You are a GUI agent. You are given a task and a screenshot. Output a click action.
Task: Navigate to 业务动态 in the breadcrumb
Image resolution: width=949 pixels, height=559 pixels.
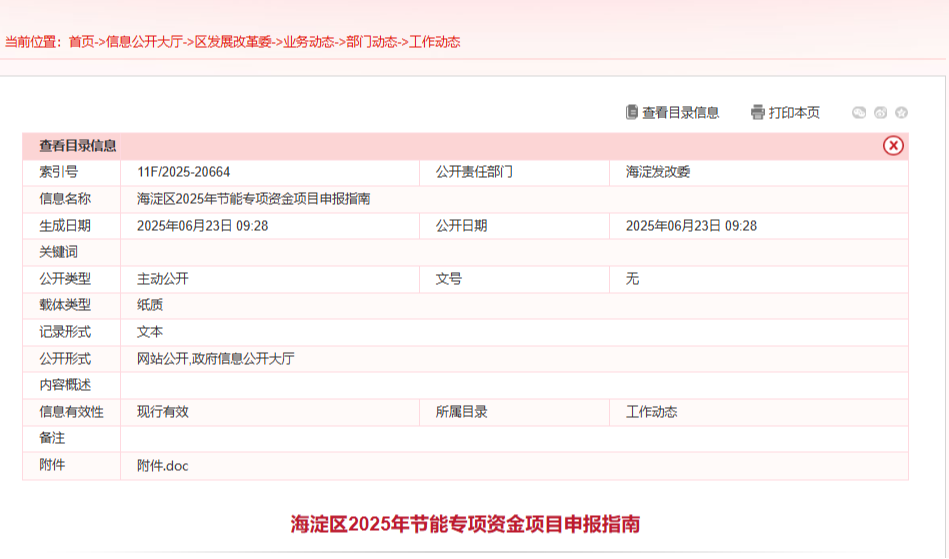[309, 42]
